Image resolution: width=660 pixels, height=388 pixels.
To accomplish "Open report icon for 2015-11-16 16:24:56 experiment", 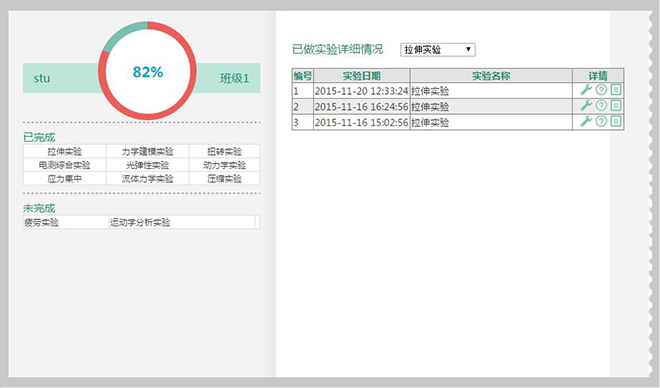I will point(616,105).
